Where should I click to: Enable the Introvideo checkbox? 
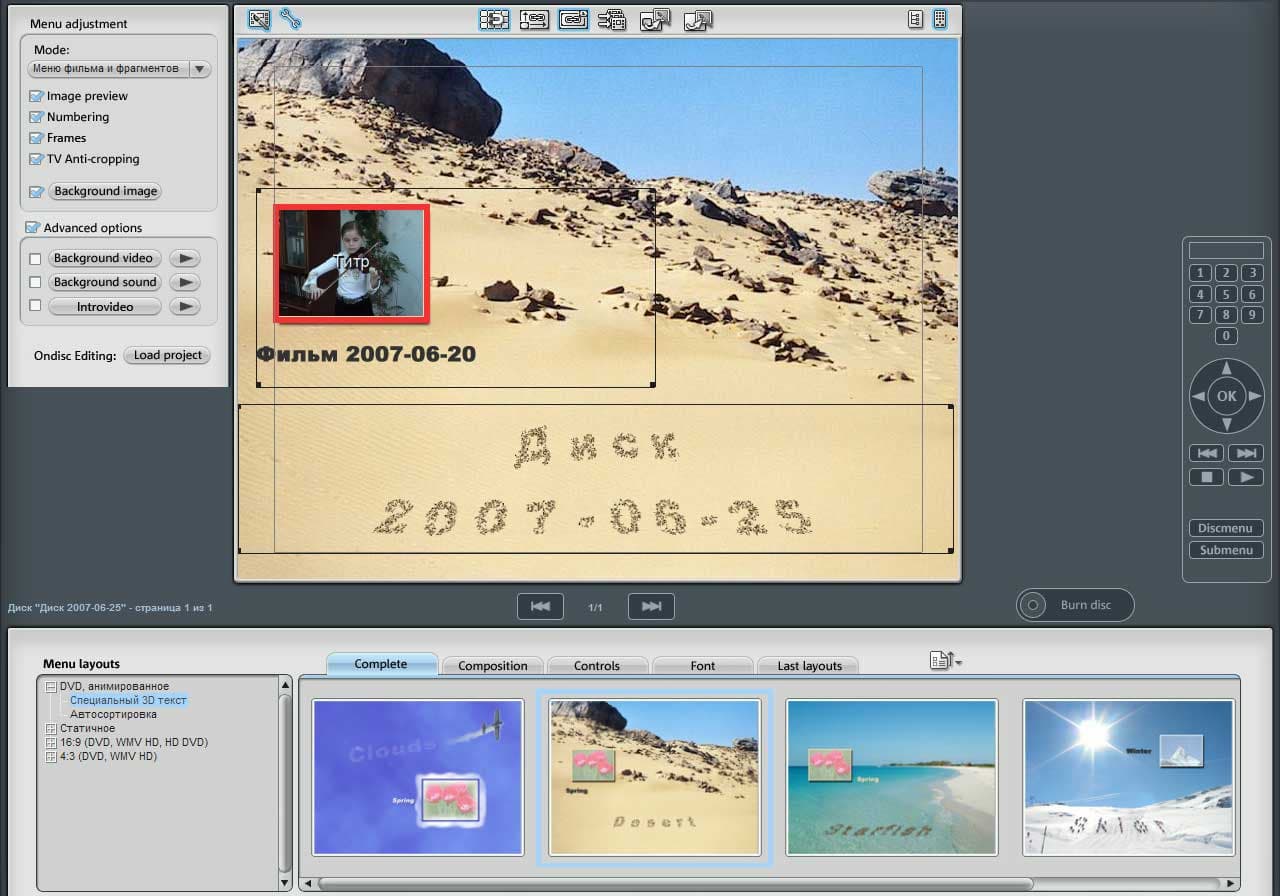tap(35, 306)
